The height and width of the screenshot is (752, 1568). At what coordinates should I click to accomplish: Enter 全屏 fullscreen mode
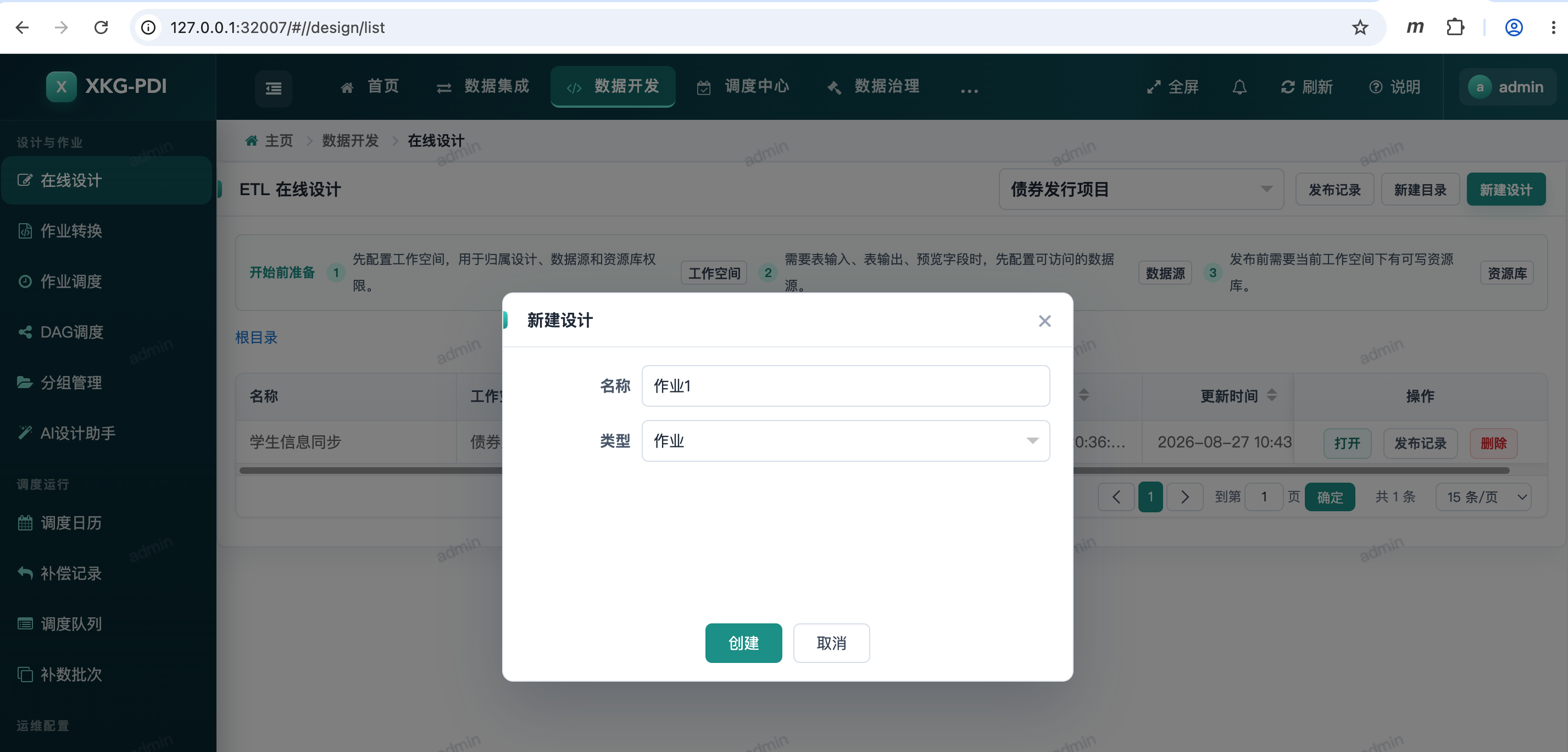tap(1172, 87)
